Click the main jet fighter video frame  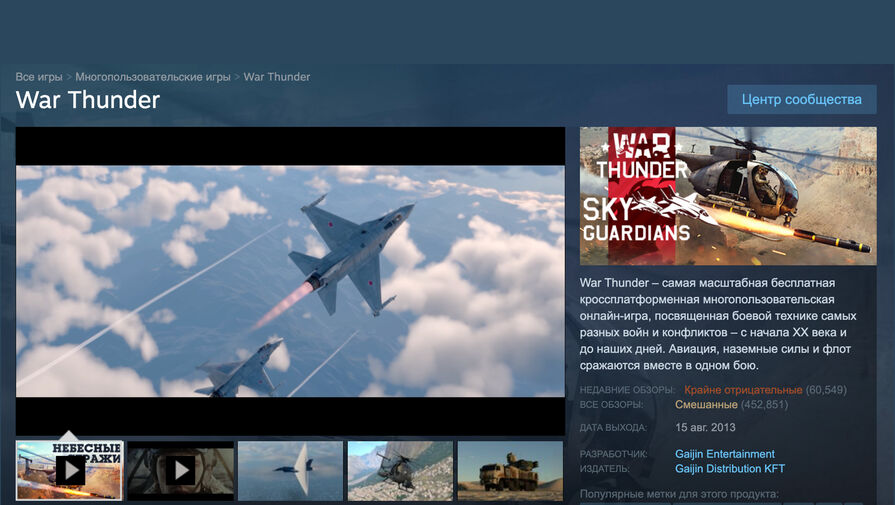[291, 281]
